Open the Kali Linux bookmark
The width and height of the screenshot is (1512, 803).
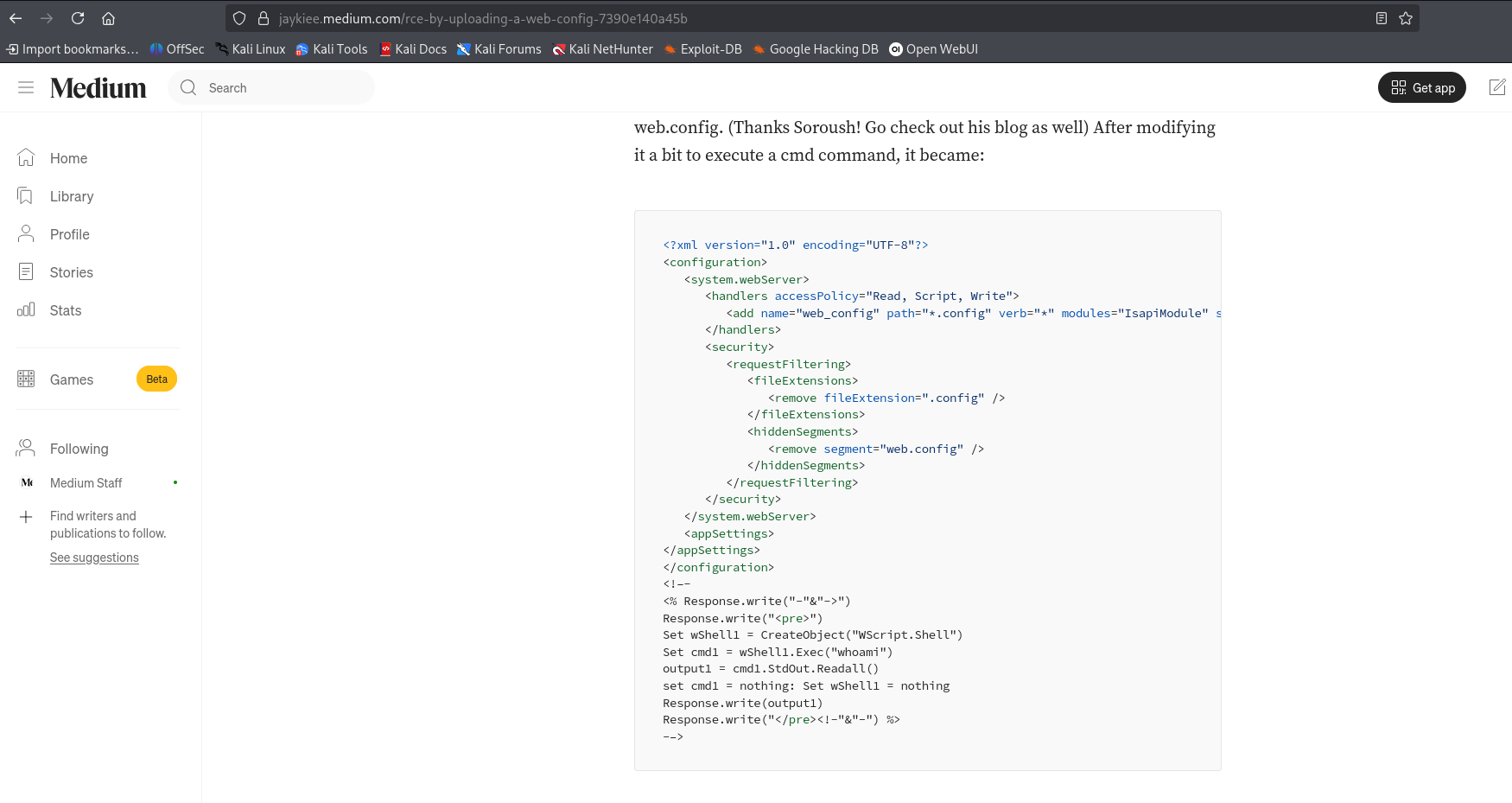251,49
